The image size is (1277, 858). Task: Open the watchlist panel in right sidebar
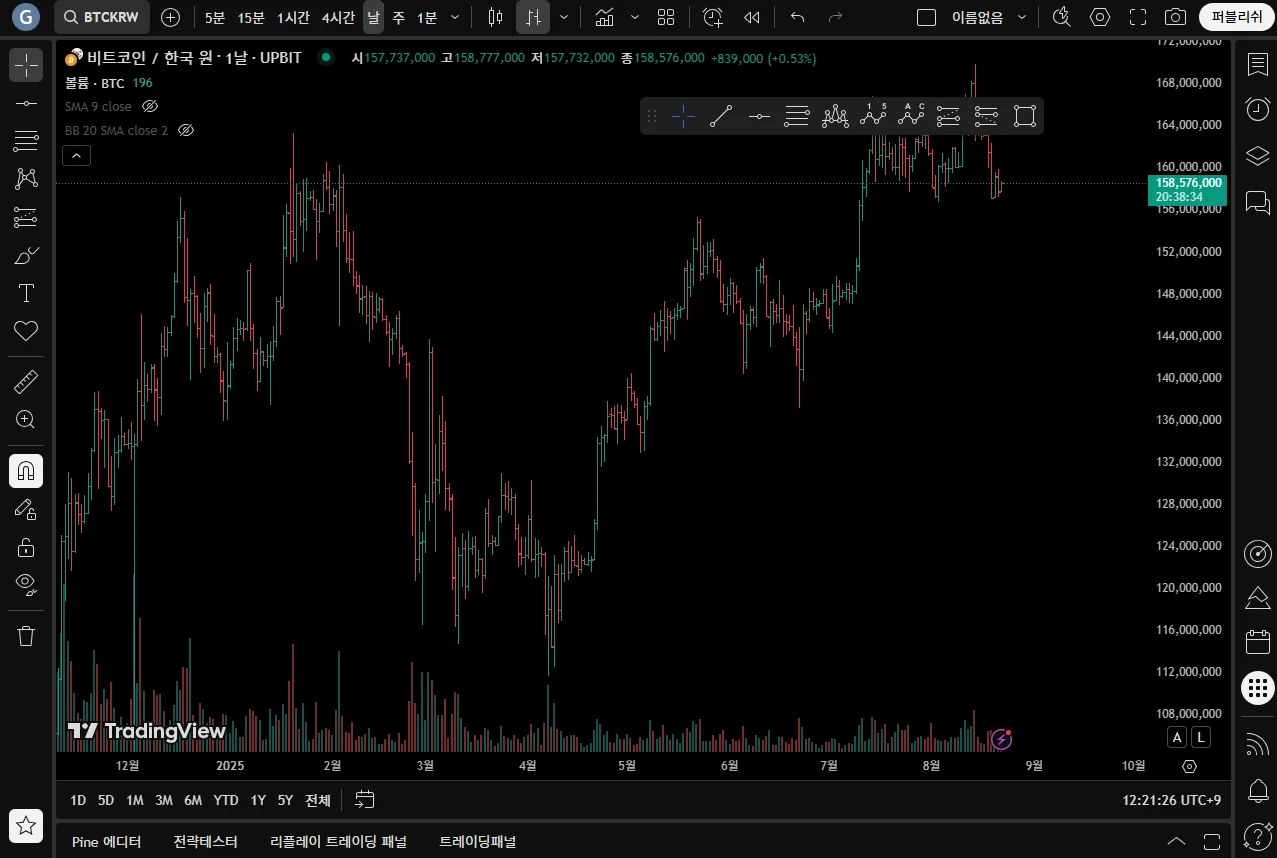tap(1257, 65)
